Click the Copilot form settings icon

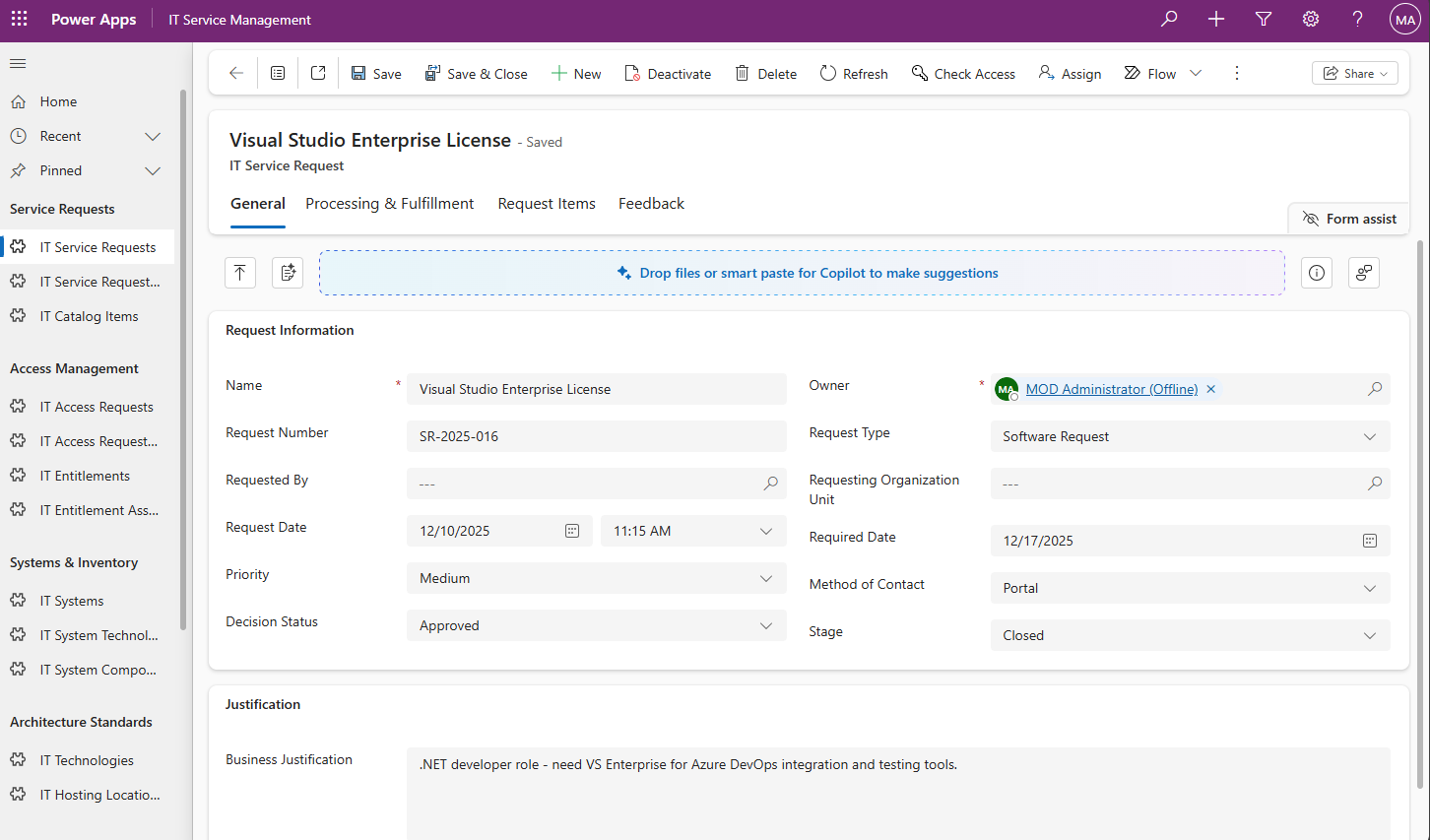[1364, 273]
